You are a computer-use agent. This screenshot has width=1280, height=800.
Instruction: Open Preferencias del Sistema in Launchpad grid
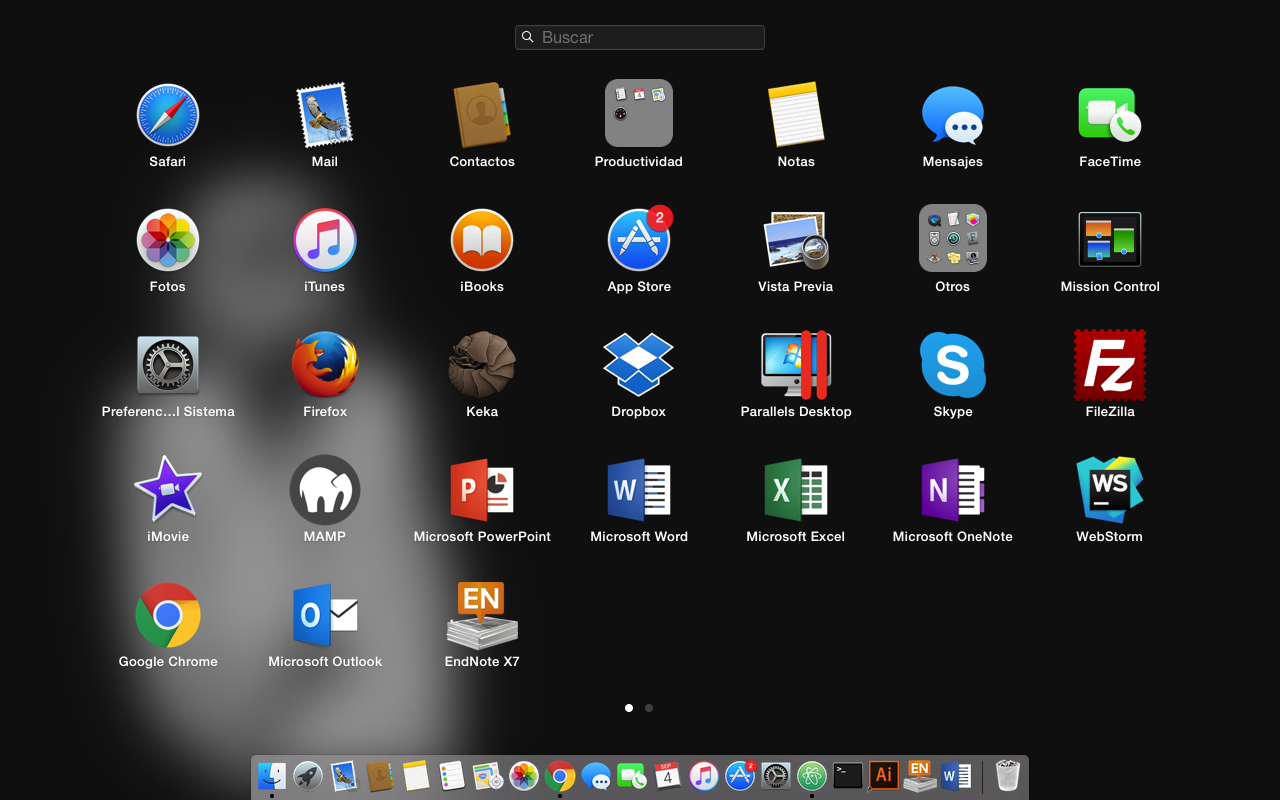click(168, 365)
